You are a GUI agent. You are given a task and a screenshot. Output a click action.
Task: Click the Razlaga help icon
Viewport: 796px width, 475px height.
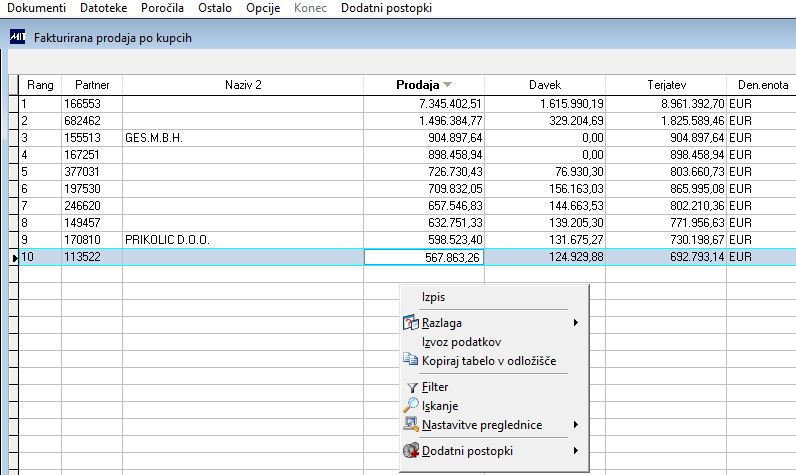(x=410, y=323)
